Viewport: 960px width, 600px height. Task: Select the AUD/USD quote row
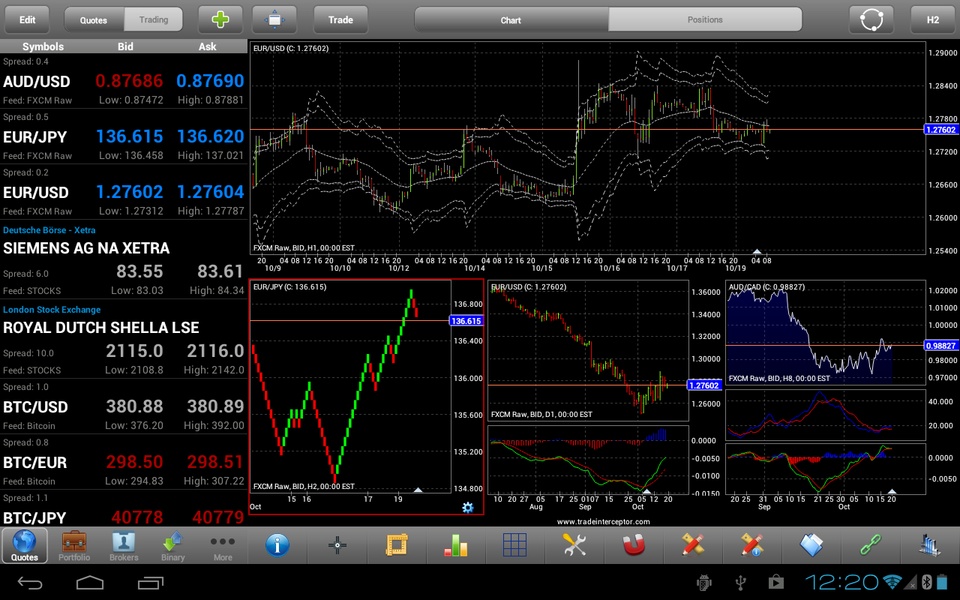[124, 81]
